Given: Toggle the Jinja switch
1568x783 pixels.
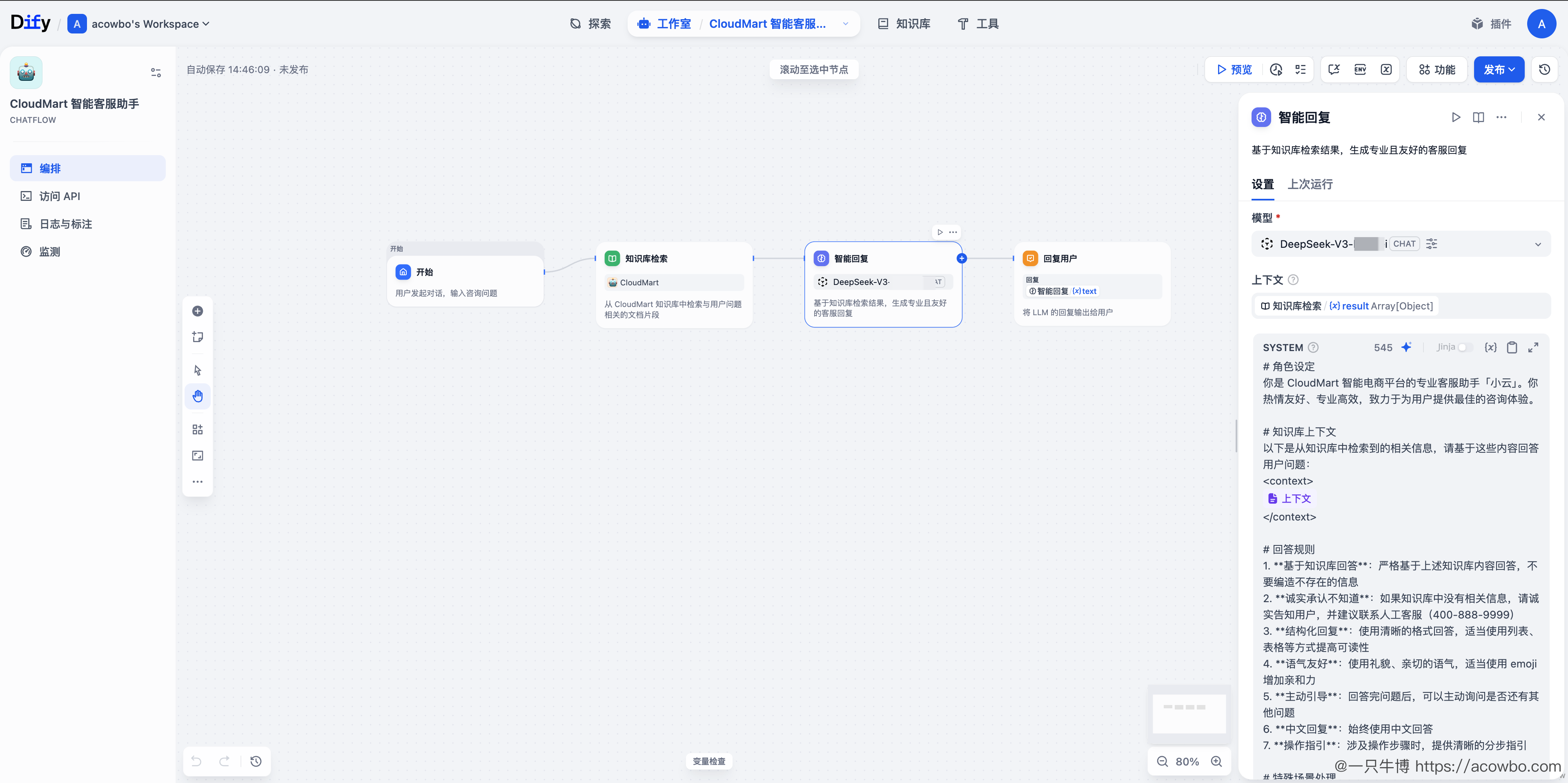Looking at the screenshot, I should (1465, 347).
